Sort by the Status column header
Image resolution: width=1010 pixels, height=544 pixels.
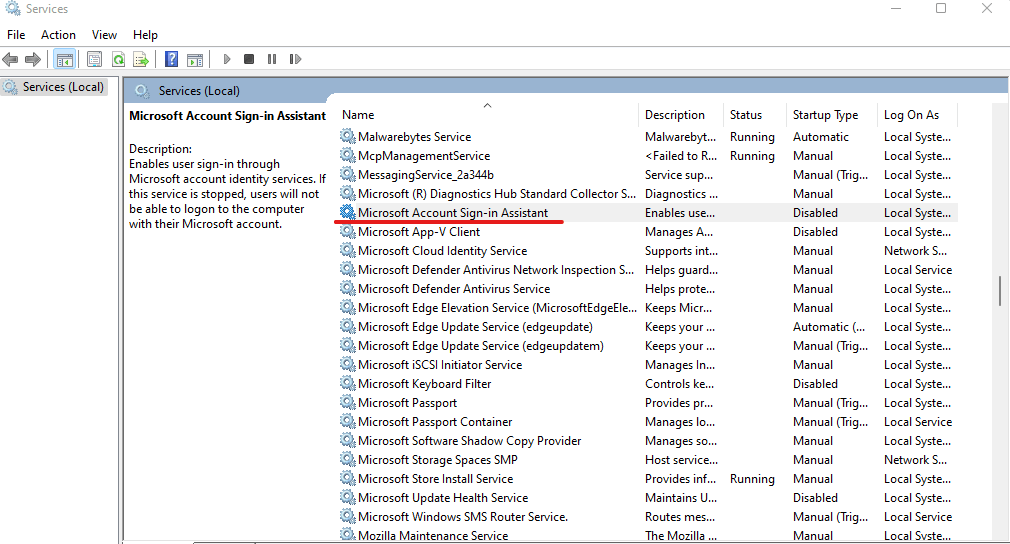coord(754,115)
